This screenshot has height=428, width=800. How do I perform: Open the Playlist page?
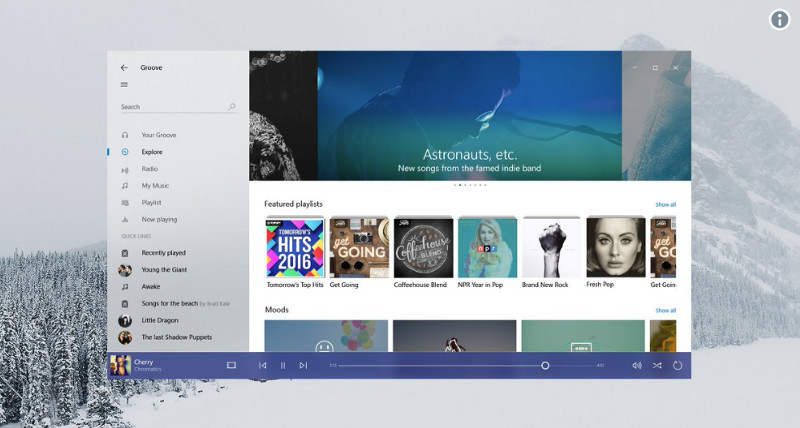pos(152,203)
